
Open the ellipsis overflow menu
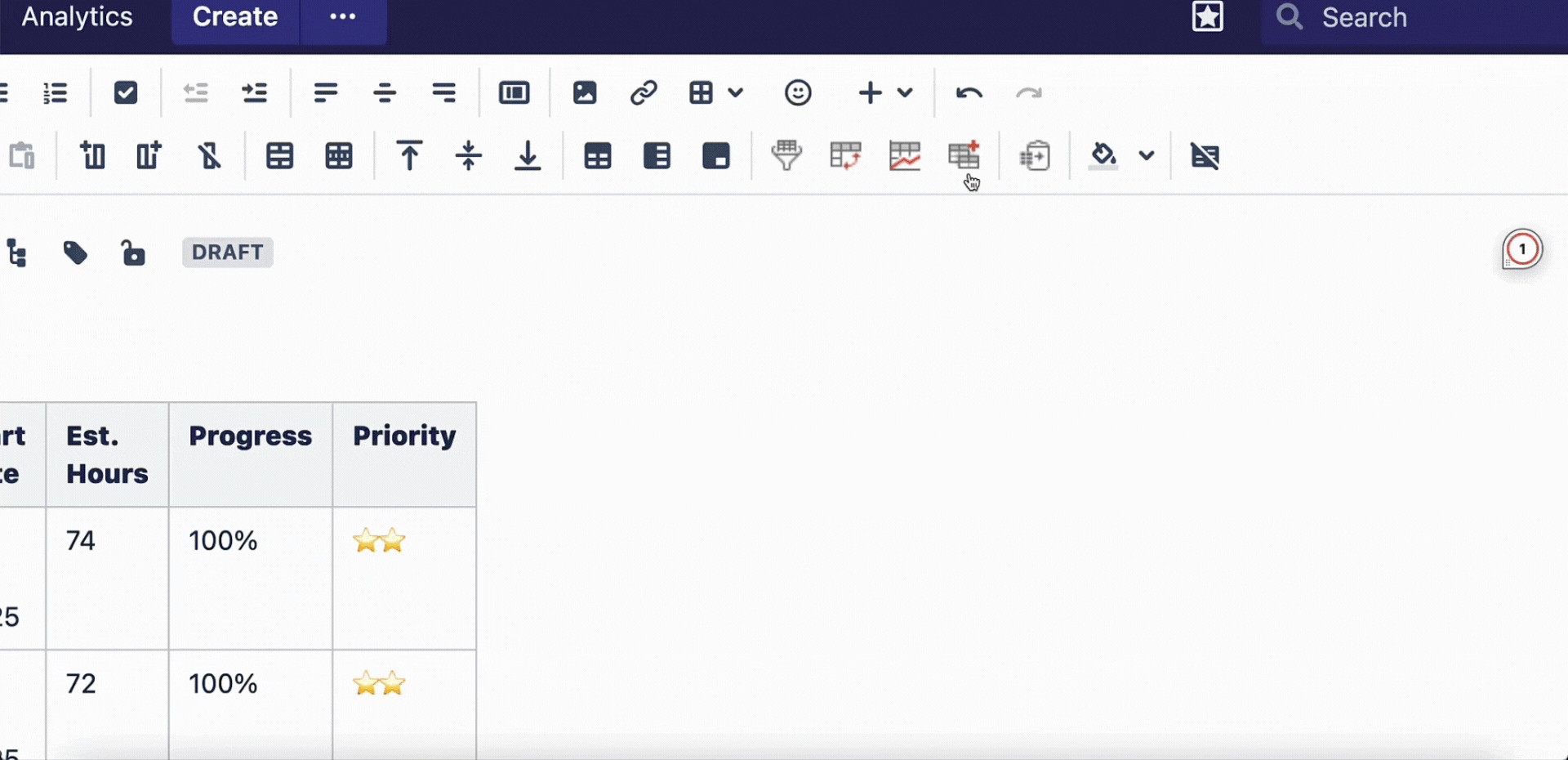coord(342,16)
